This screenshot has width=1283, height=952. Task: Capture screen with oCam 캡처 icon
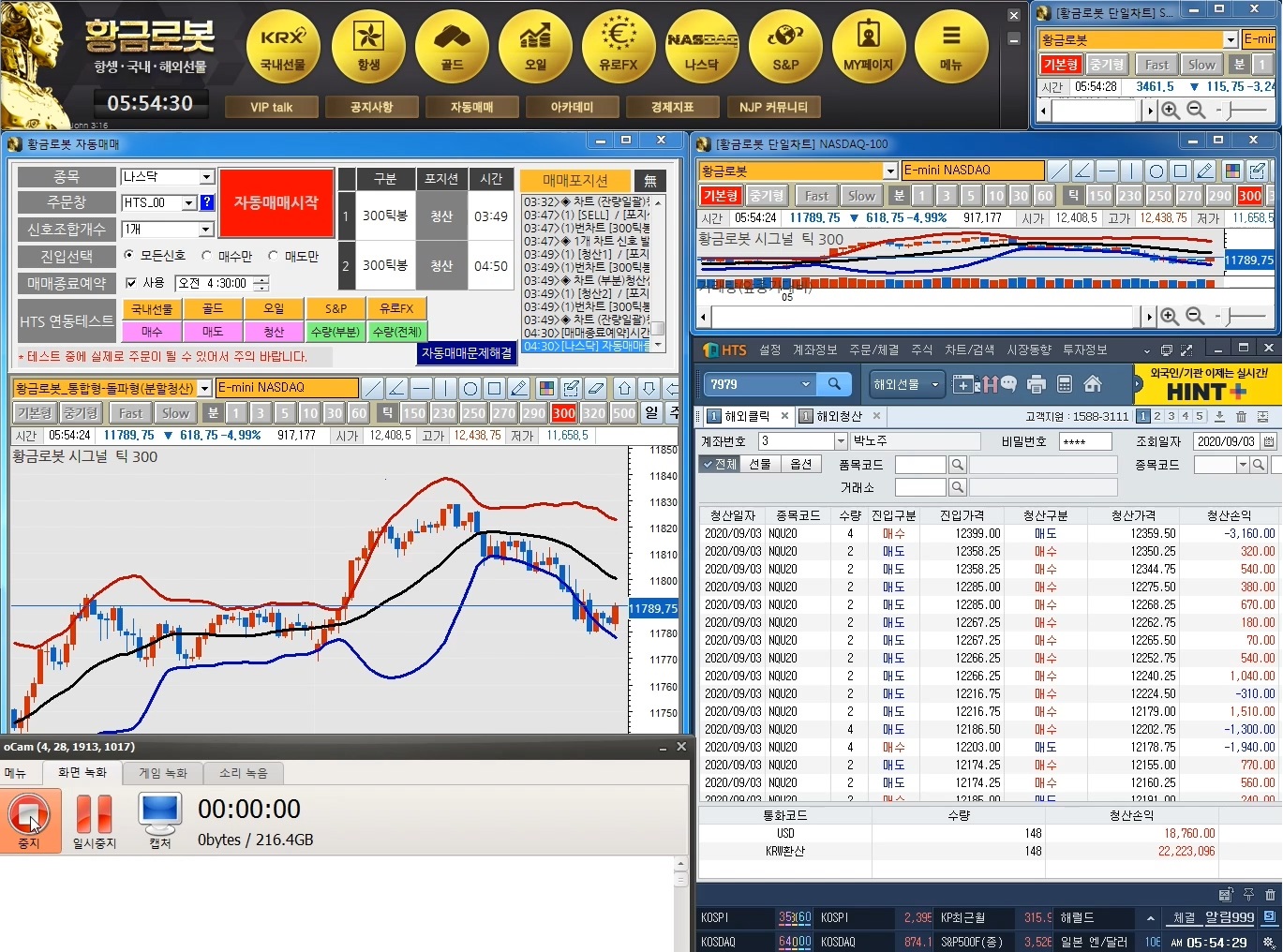[160, 820]
